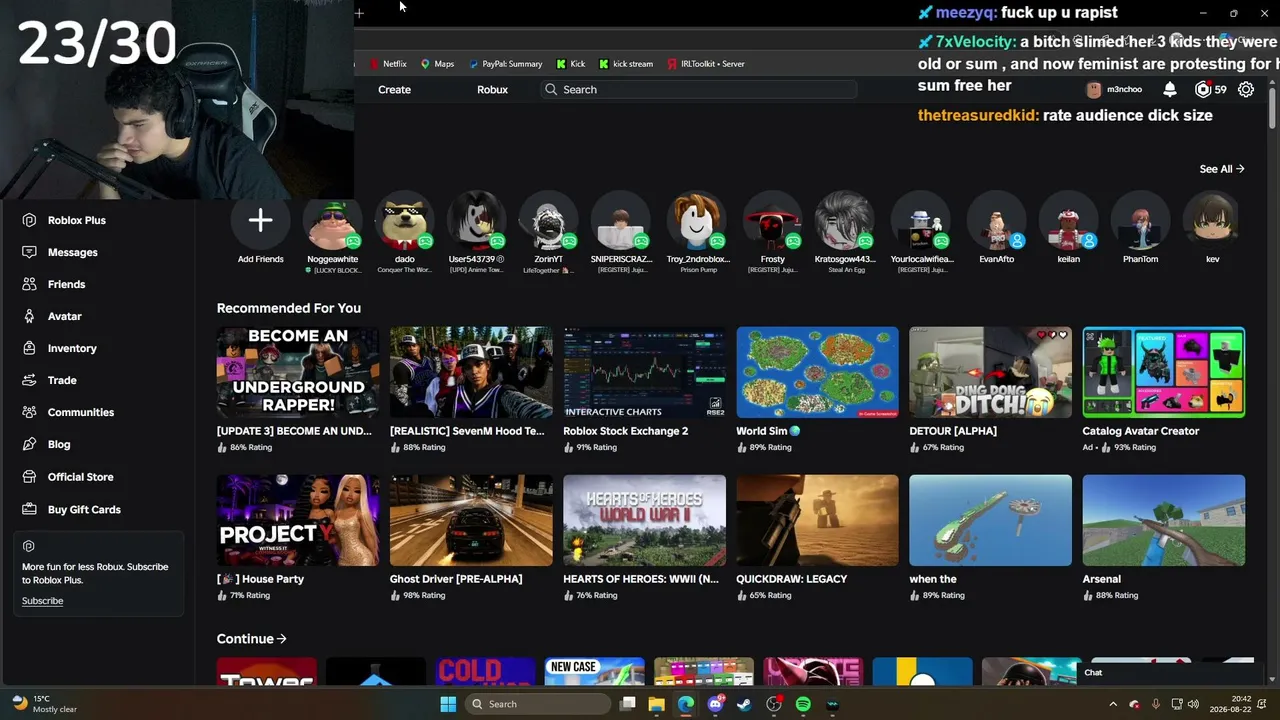The width and height of the screenshot is (1280, 720).
Task: Open the kick stream bookmark
Action: (x=626, y=64)
